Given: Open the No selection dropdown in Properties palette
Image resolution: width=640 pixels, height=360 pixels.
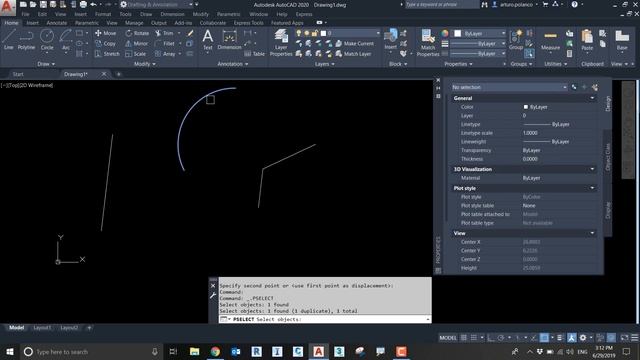Looking at the screenshot, I should [509, 87].
